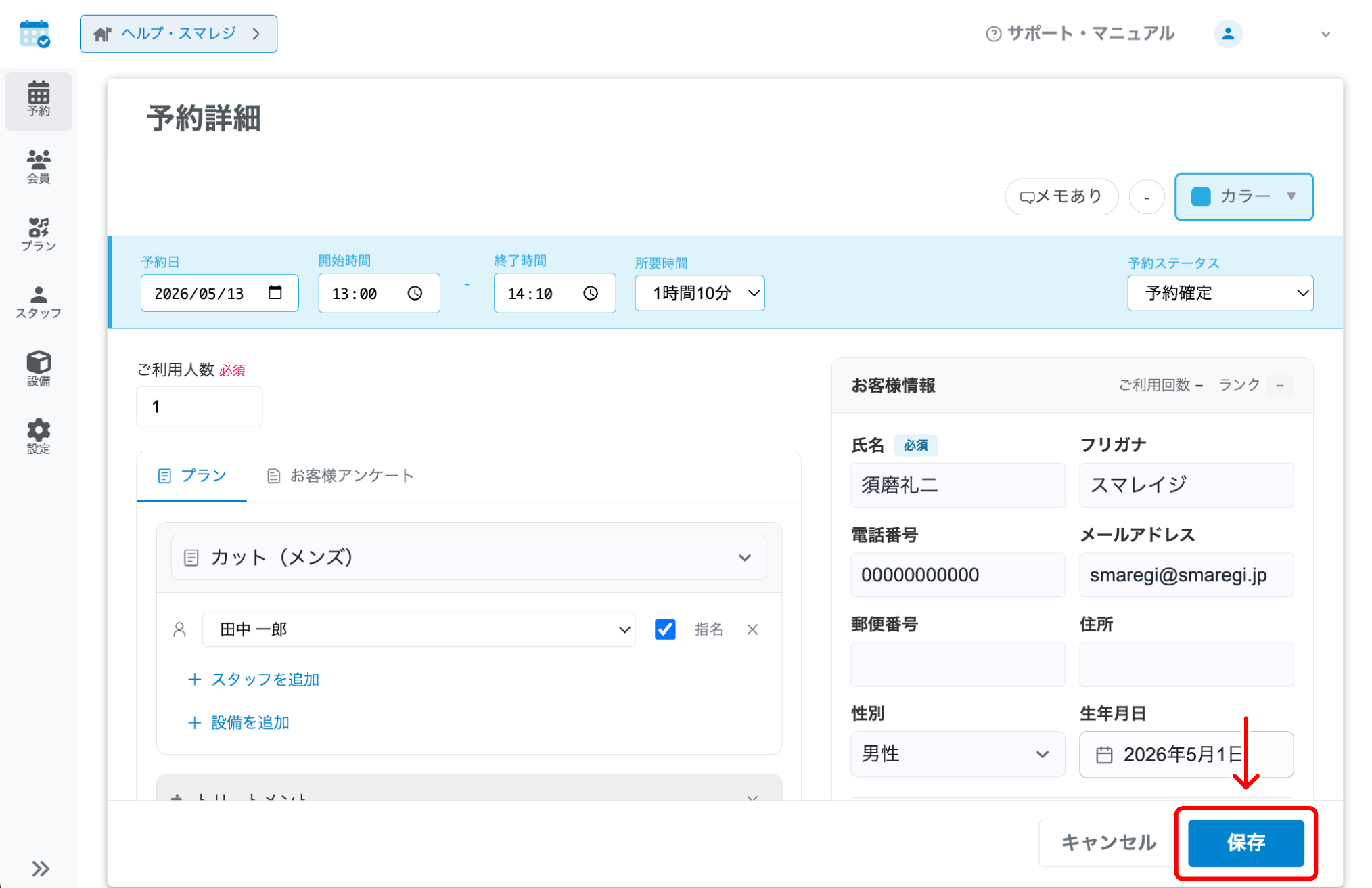Image resolution: width=1372 pixels, height=888 pixels.
Task: Open calendar picker in 予約日 field
Action: 275,292
